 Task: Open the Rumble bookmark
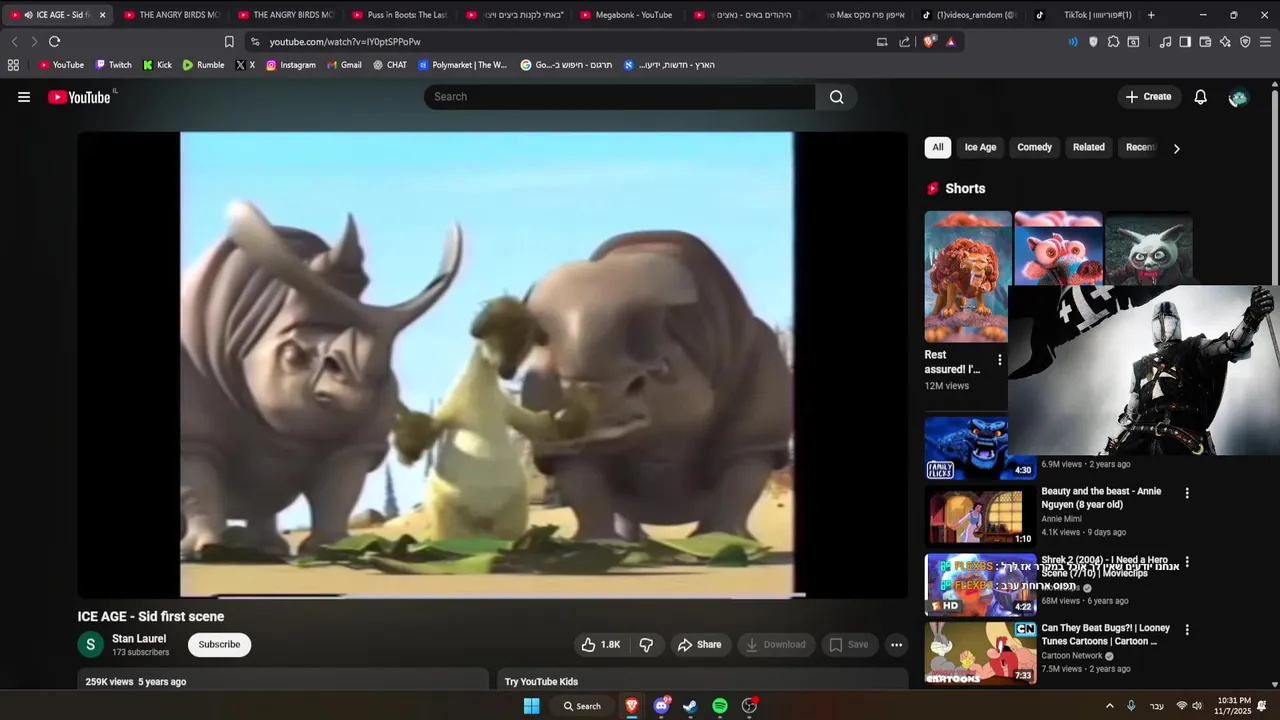(203, 65)
